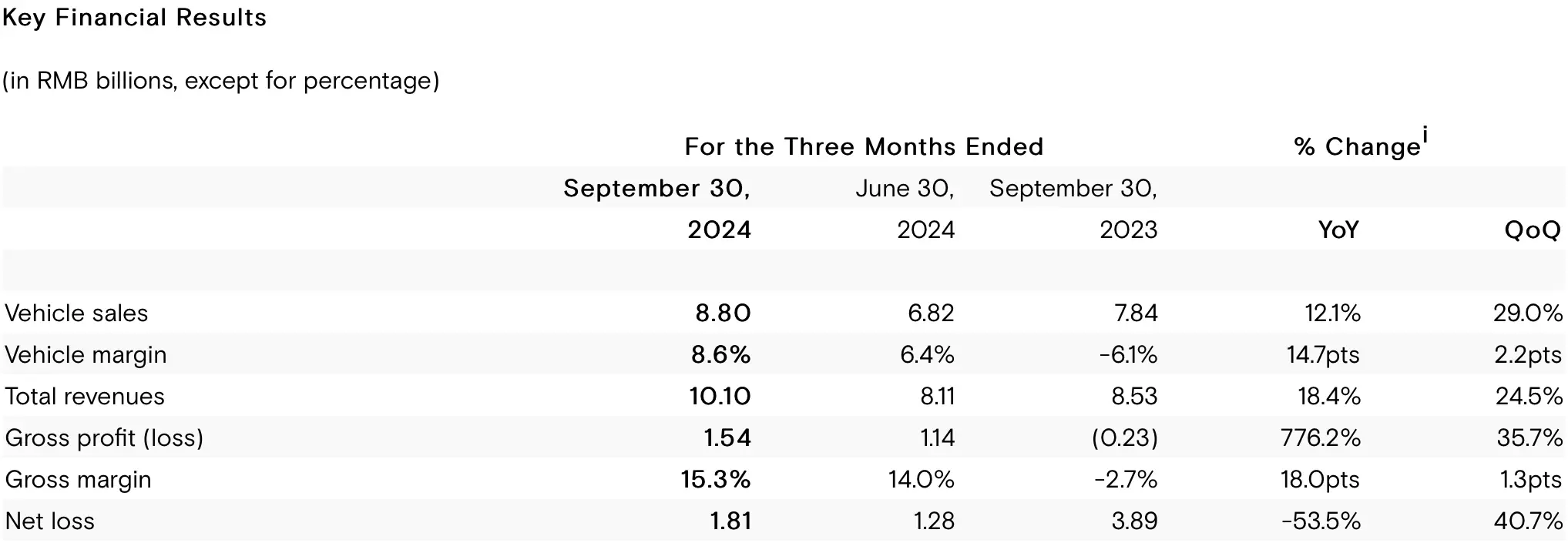Click the QoQ column header
Viewport: 1568px width, 543px height.
tap(1533, 230)
